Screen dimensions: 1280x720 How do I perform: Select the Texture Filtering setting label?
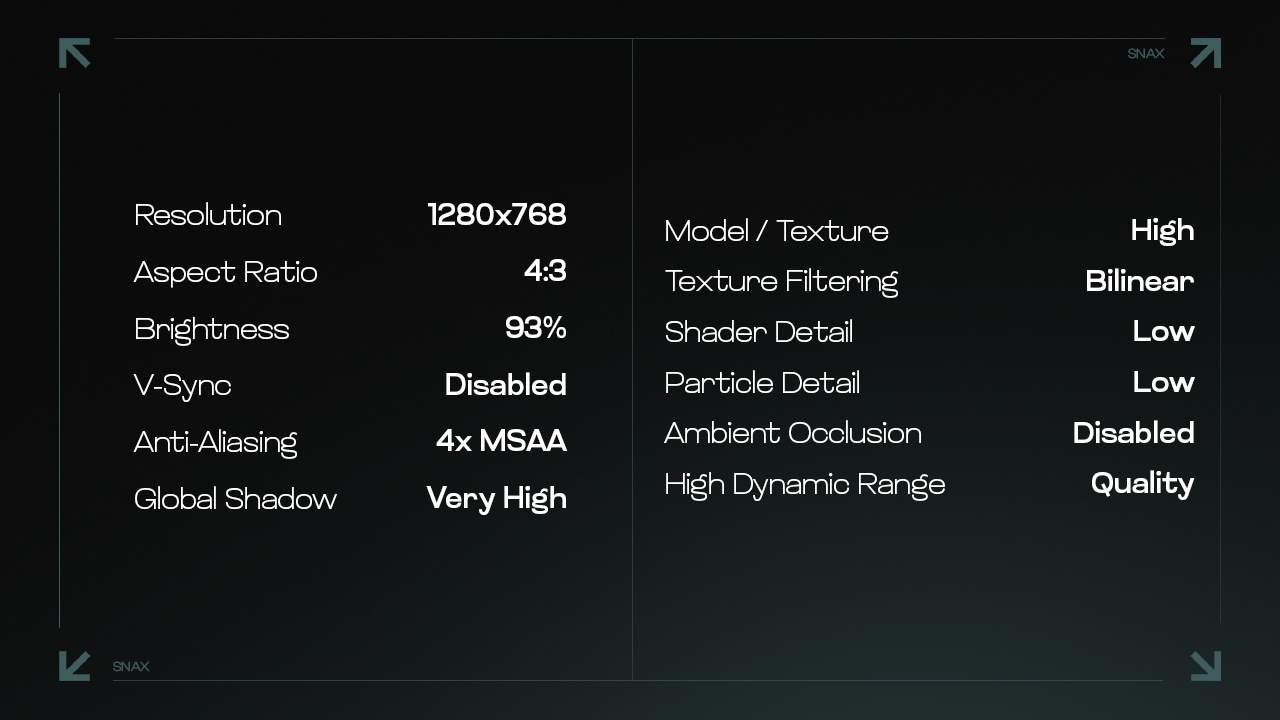[781, 282]
